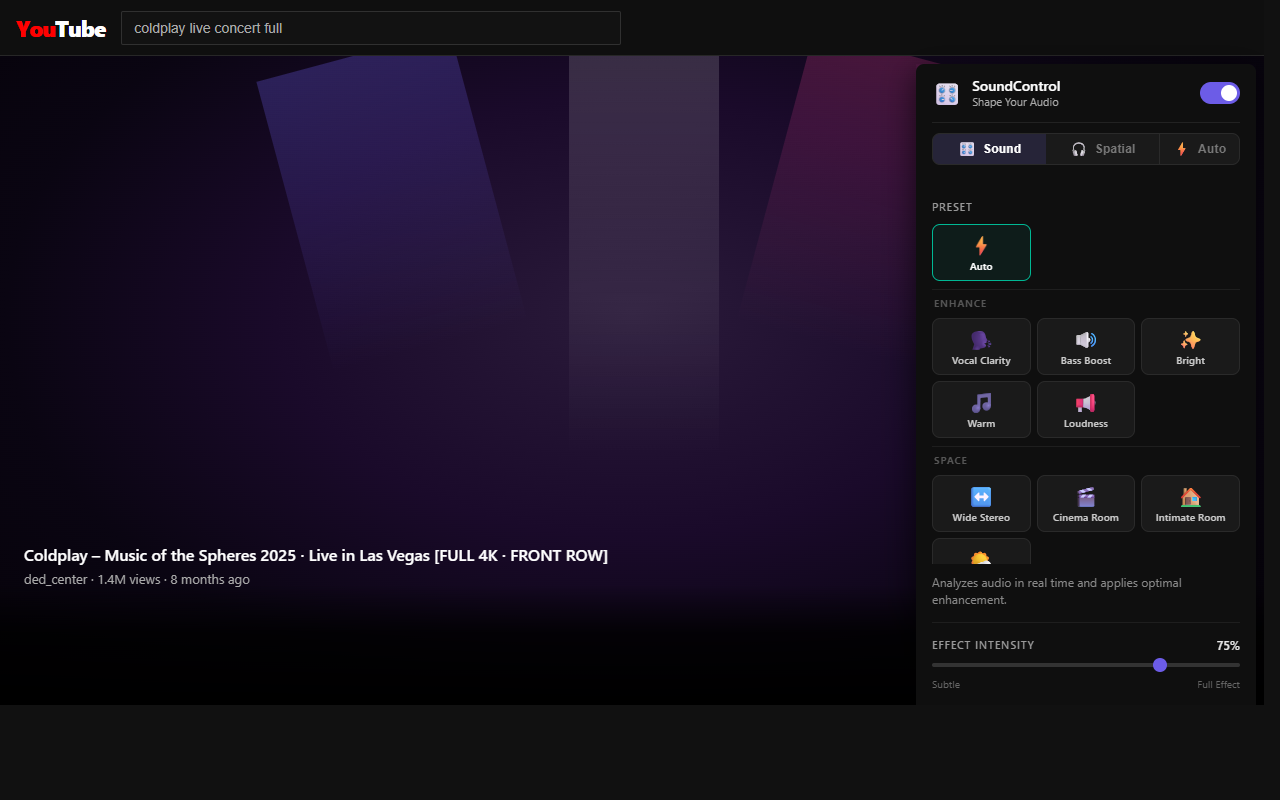1280x800 pixels.
Task: Activate the Bass Boost preset
Action: coord(1086,347)
